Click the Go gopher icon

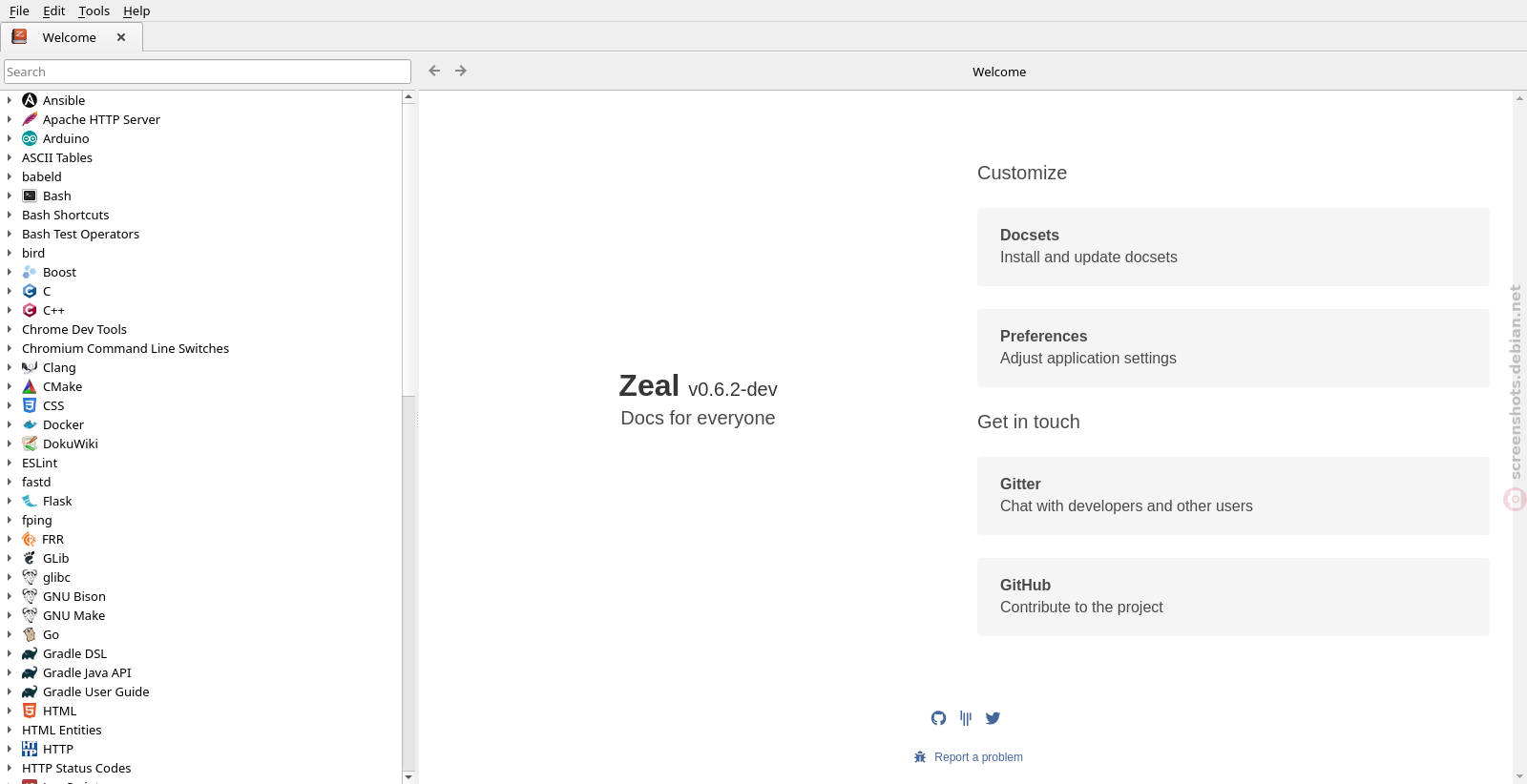tap(30, 634)
